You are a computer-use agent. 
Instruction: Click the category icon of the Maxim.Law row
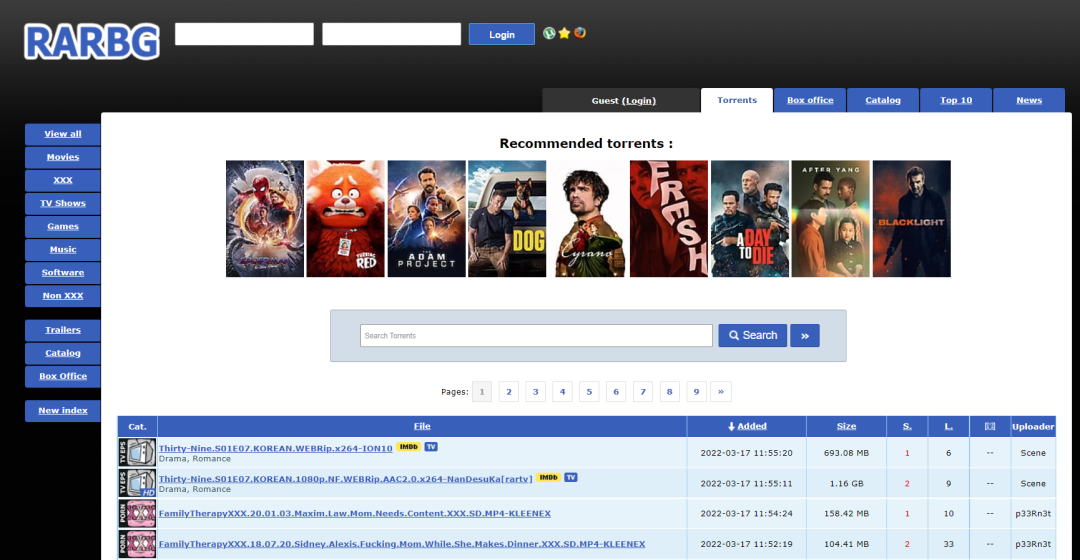(x=137, y=513)
